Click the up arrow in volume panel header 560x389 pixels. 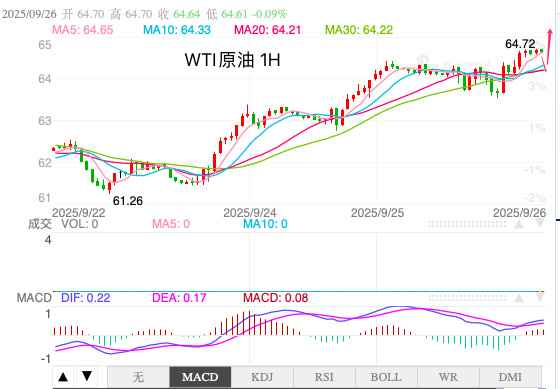pyautogui.click(x=519, y=224)
